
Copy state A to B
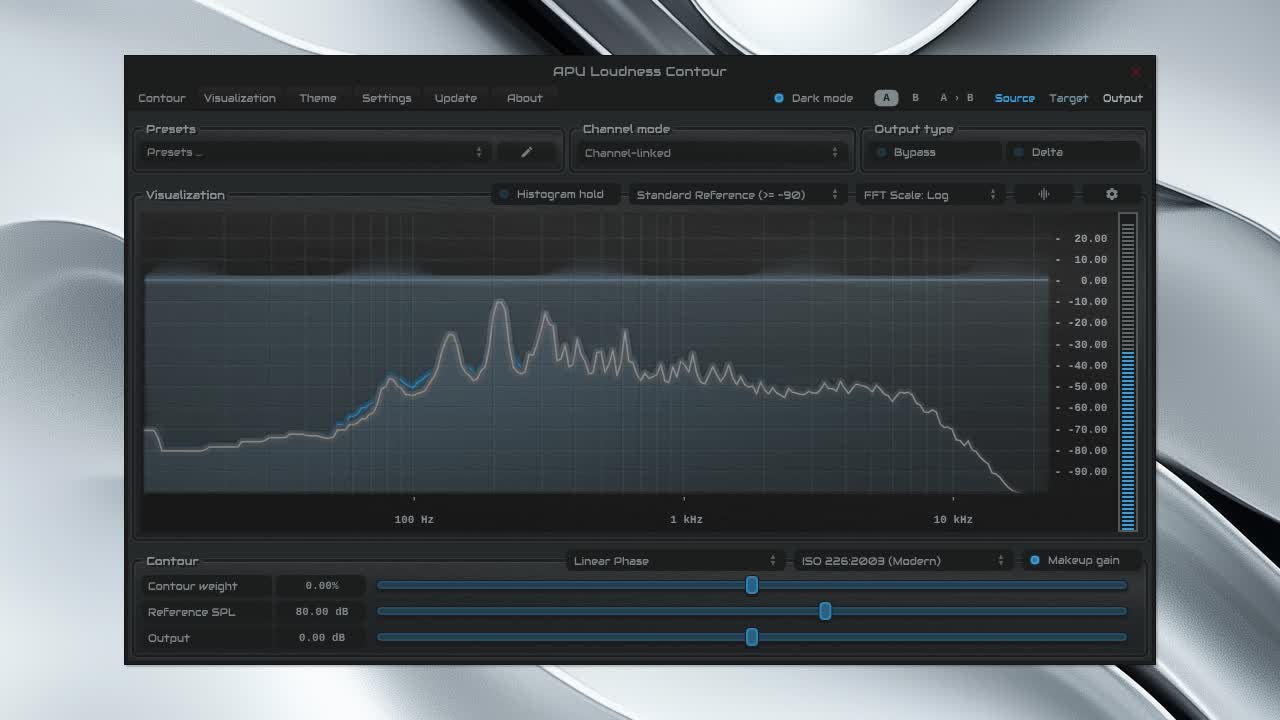click(x=956, y=98)
